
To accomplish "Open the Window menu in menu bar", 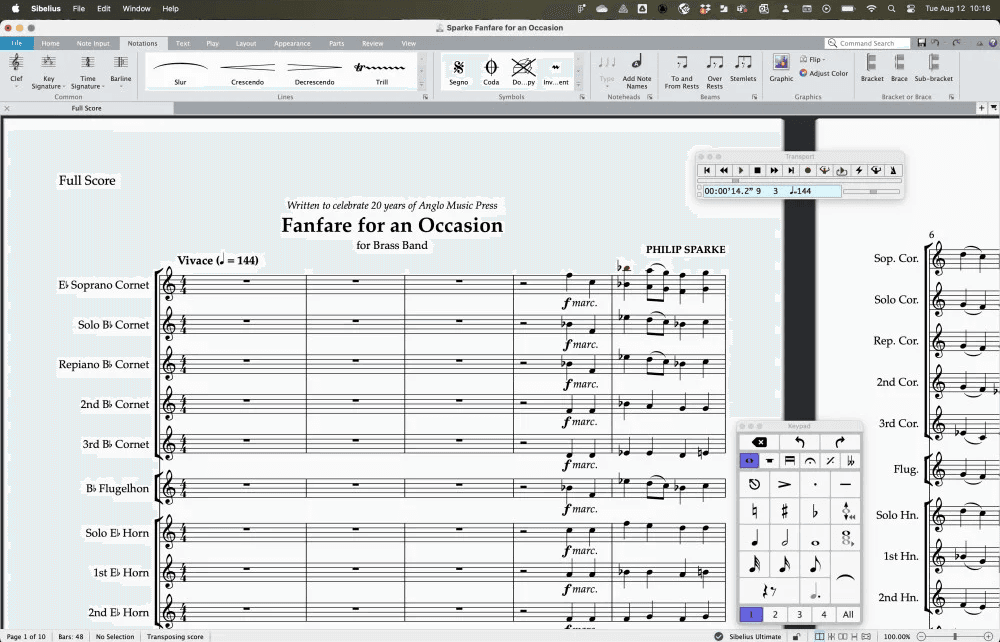I will click(136, 8).
